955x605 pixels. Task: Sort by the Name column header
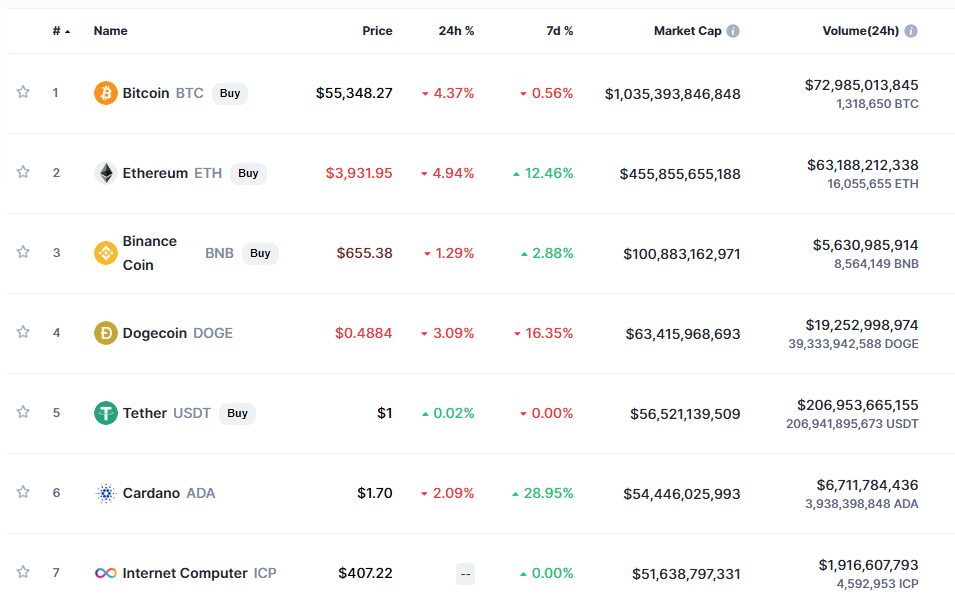click(x=110, y=31)
